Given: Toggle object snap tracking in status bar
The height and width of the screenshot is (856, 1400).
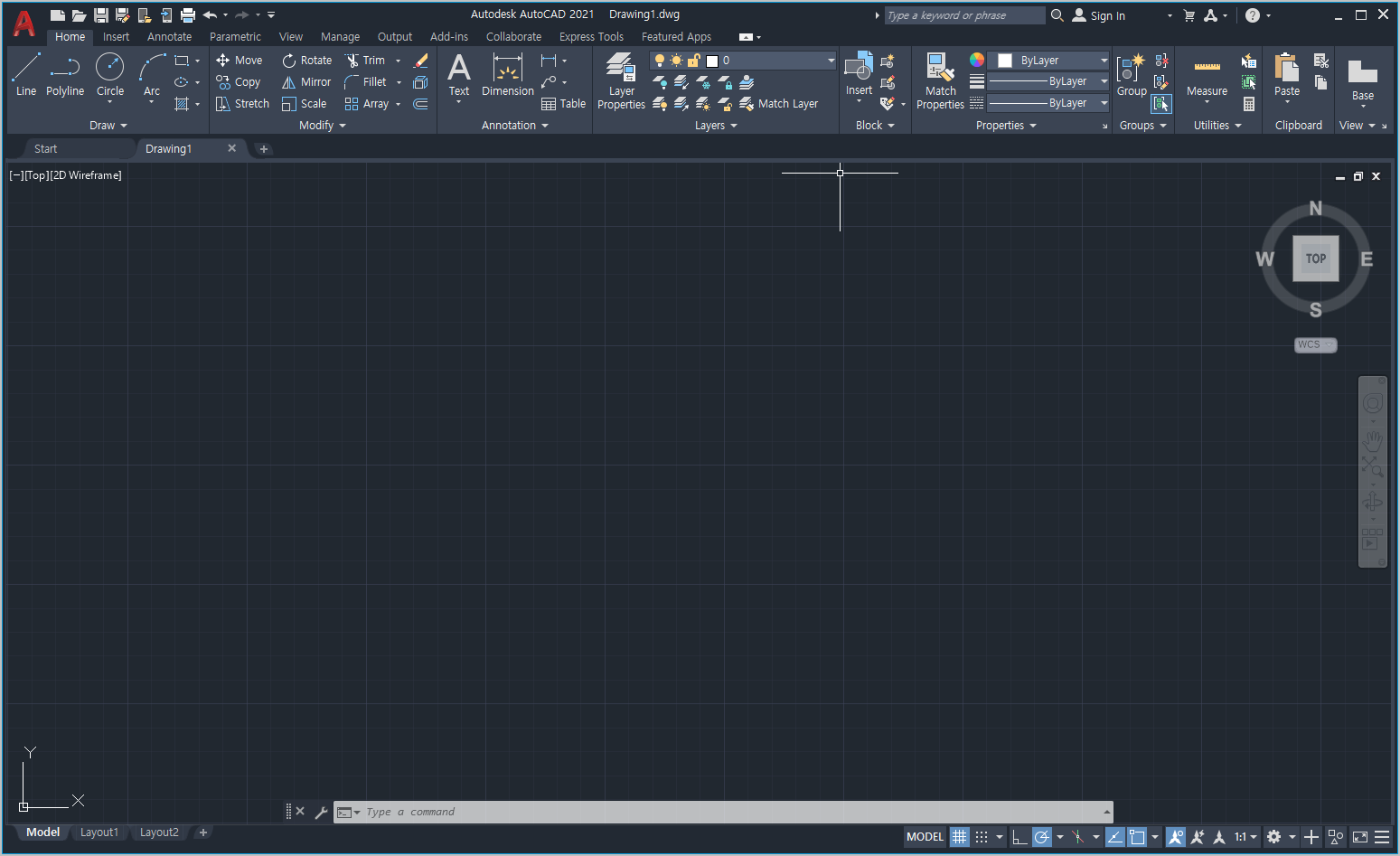Looking at the screenshot, I should (1115, 837).
